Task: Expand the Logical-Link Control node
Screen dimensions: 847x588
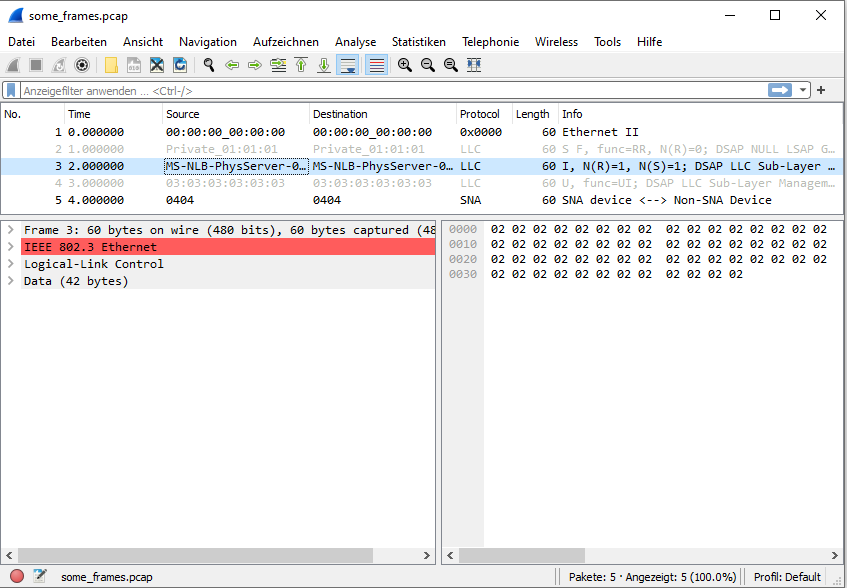Action: [10, 264]
